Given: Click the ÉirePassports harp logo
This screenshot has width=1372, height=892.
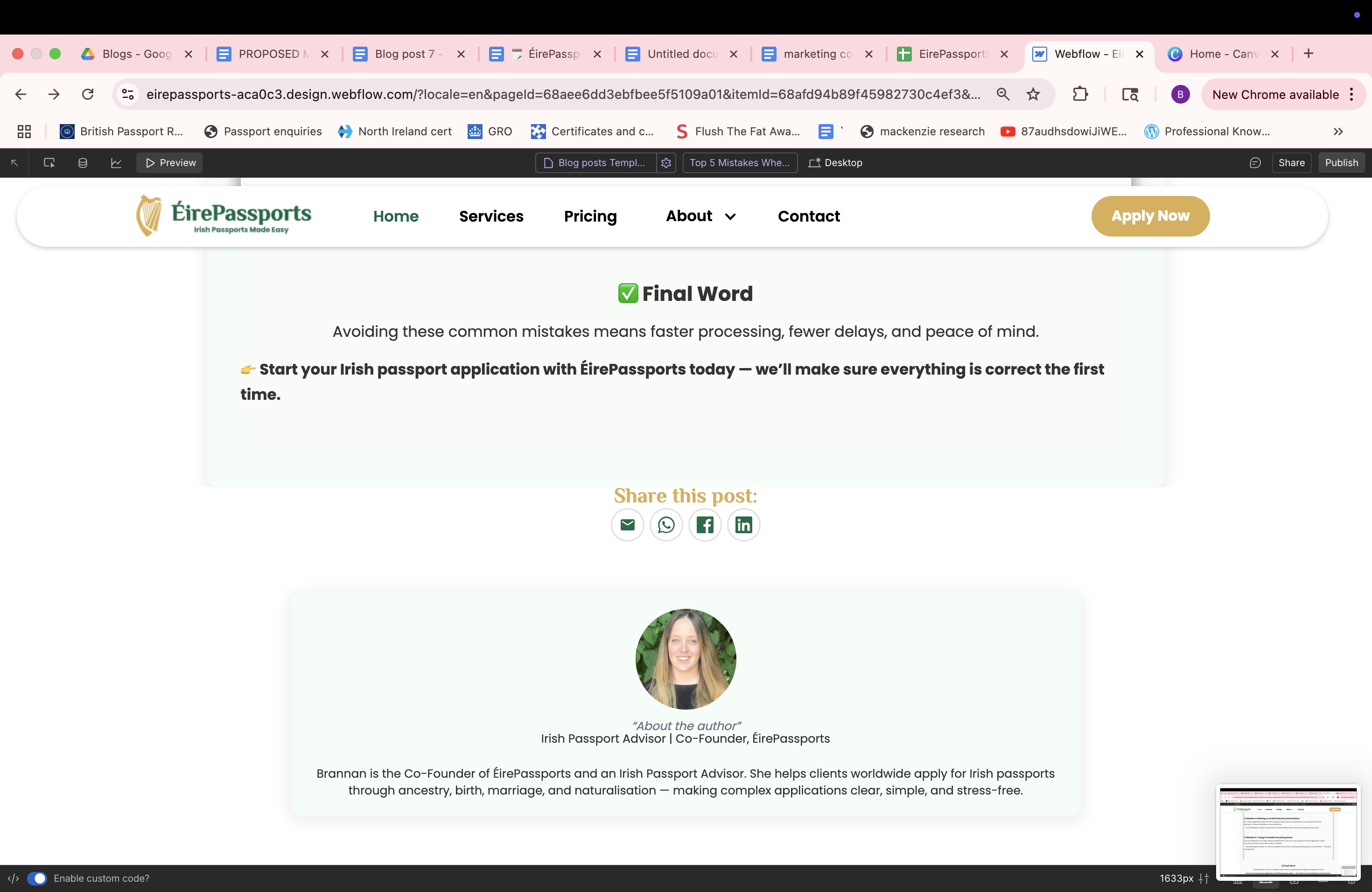Looking at the screenshot, I should click(224, 216).
